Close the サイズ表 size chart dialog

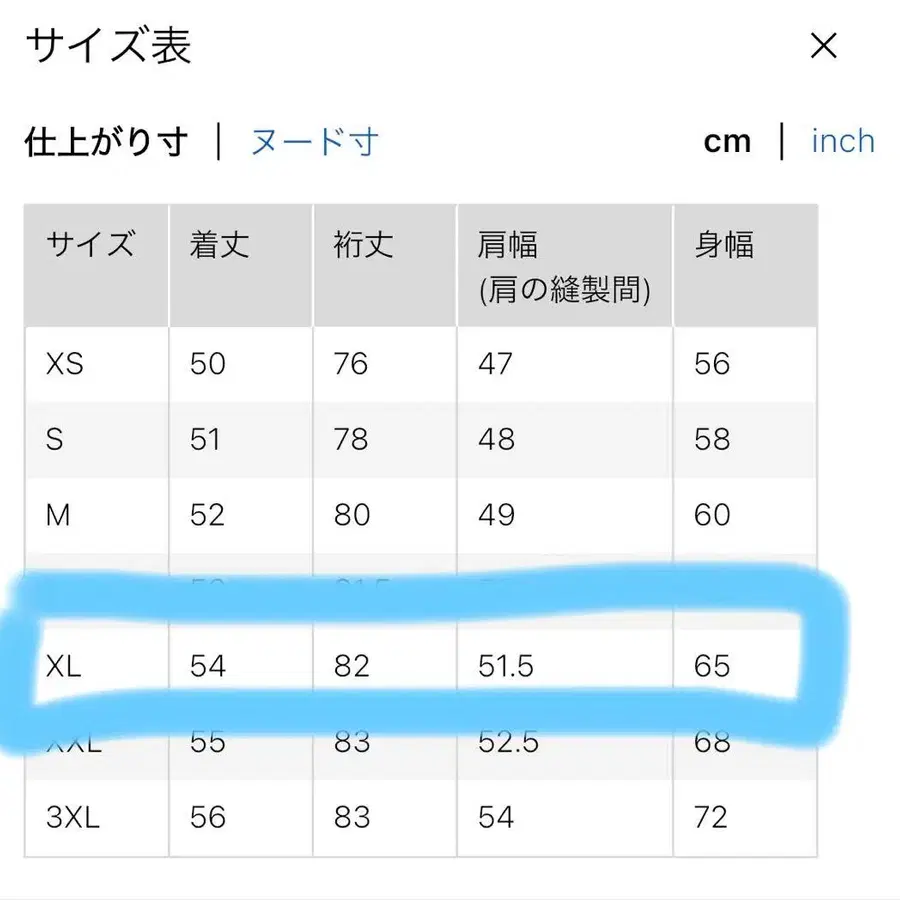pyautogui.click(x=823, y=46)
